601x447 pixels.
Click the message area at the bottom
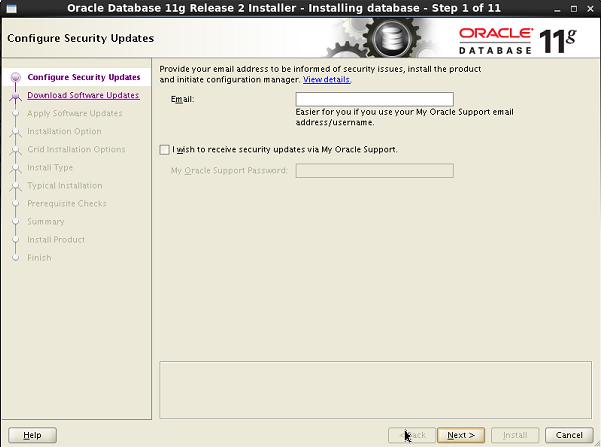tap(375, 389)
